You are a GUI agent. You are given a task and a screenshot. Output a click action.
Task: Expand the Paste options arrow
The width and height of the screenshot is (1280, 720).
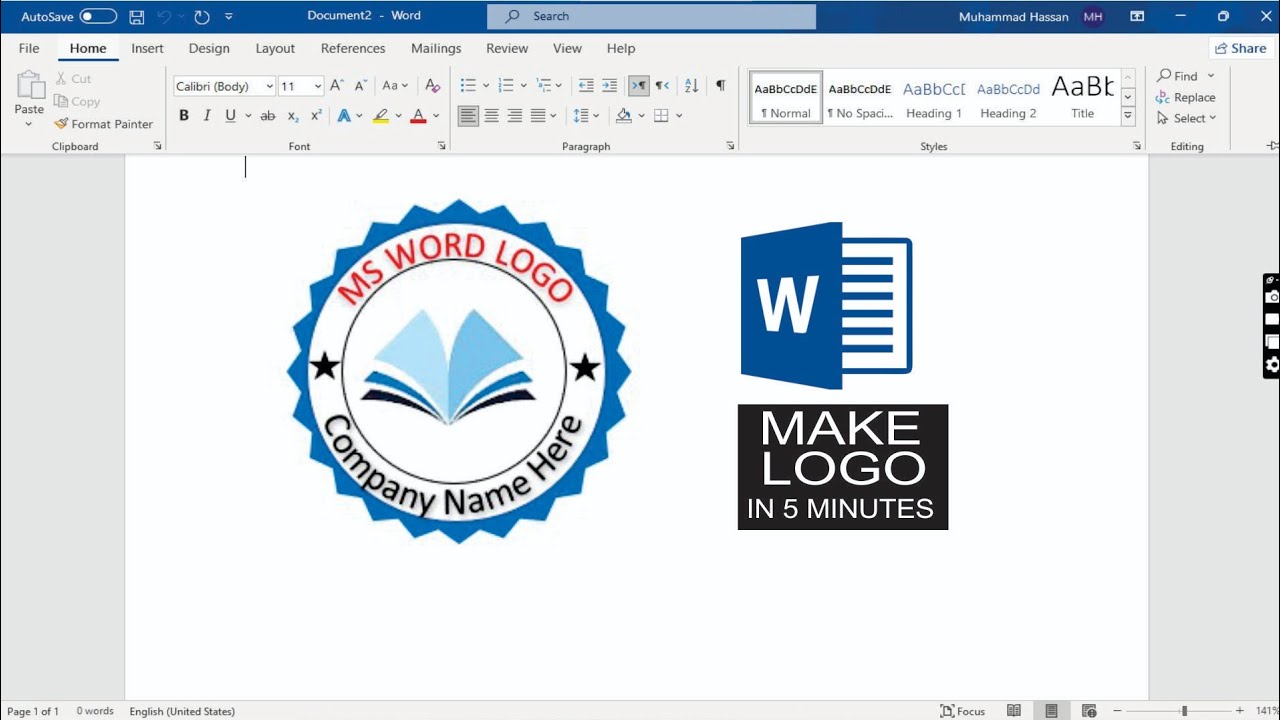click(x=29, y=125)
